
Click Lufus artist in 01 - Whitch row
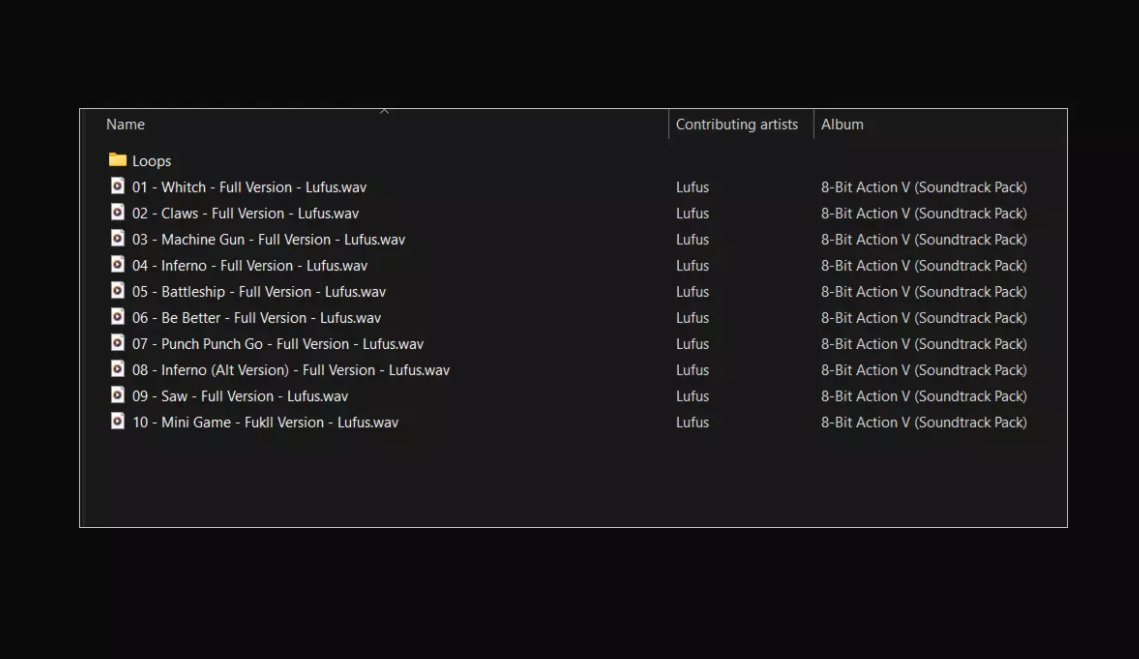click(692, 187)
